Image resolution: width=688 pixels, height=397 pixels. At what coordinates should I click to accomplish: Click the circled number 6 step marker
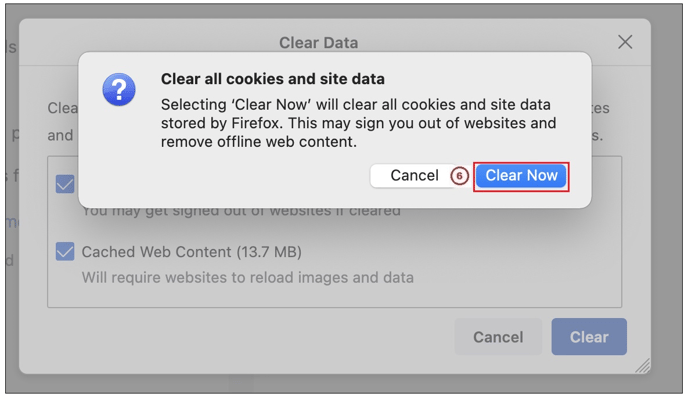pos(459,176)
